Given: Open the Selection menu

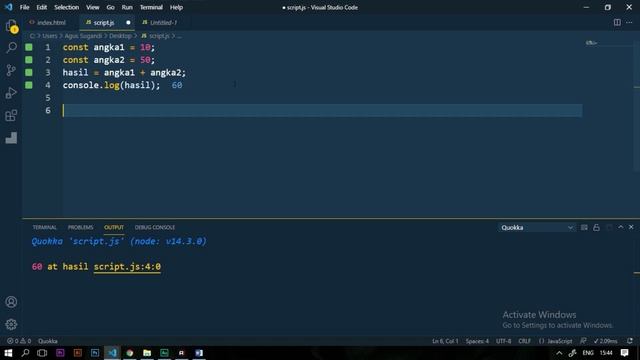Looking at the screenshot, I should click(x=67, y=7).
